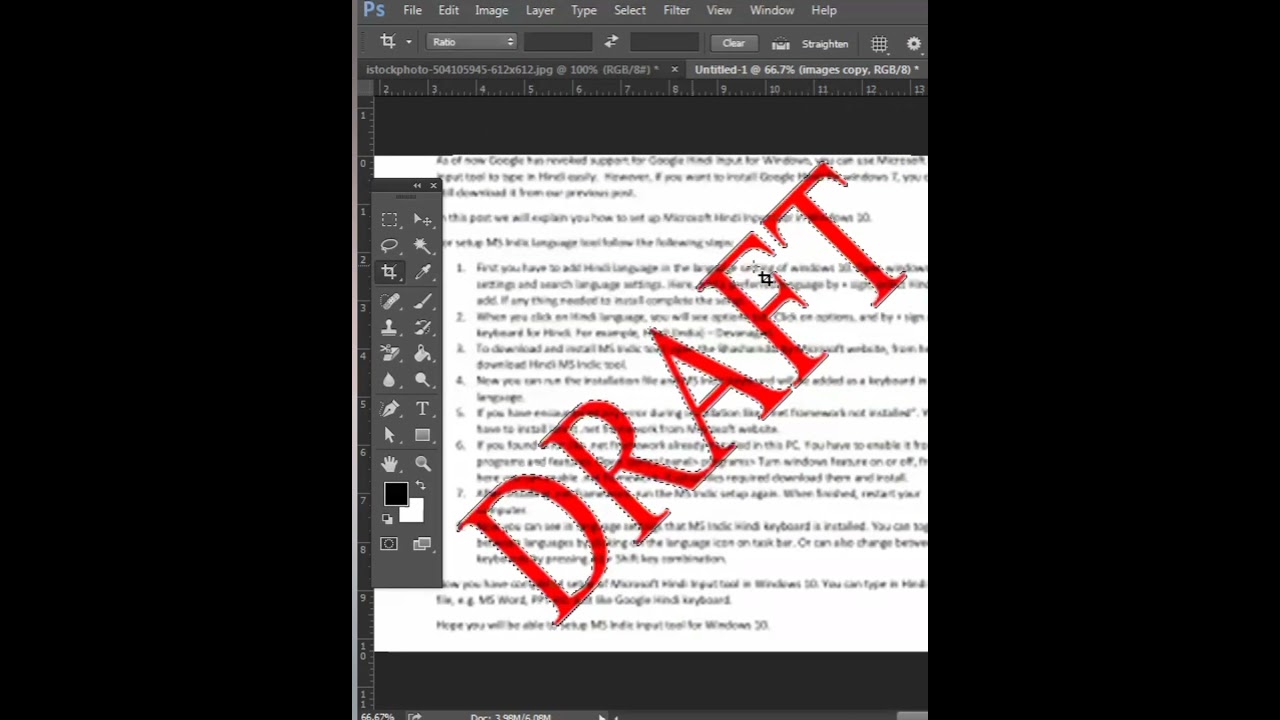Select the Eraser tool
This screenshot has height=720, width=1280.
[389, 353]
